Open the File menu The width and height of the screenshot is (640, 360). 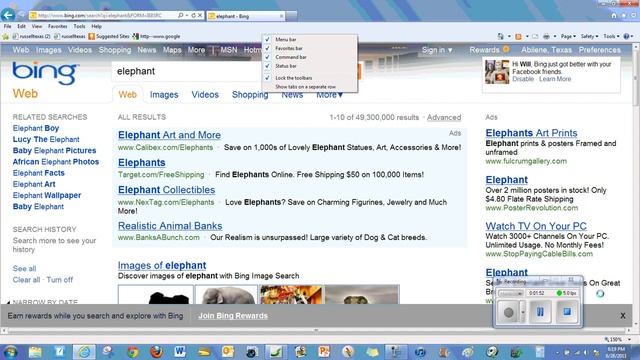[x=7, y=26]
